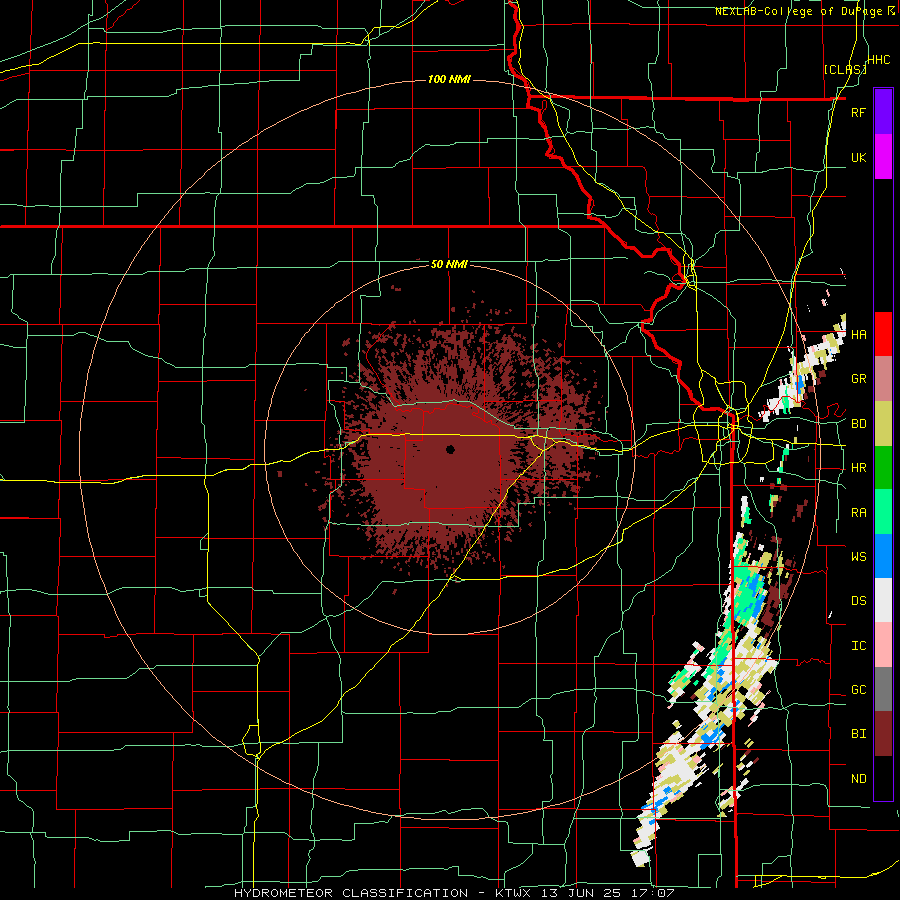
Task: Click the 'HR' legend label
Action: [858, 468]
